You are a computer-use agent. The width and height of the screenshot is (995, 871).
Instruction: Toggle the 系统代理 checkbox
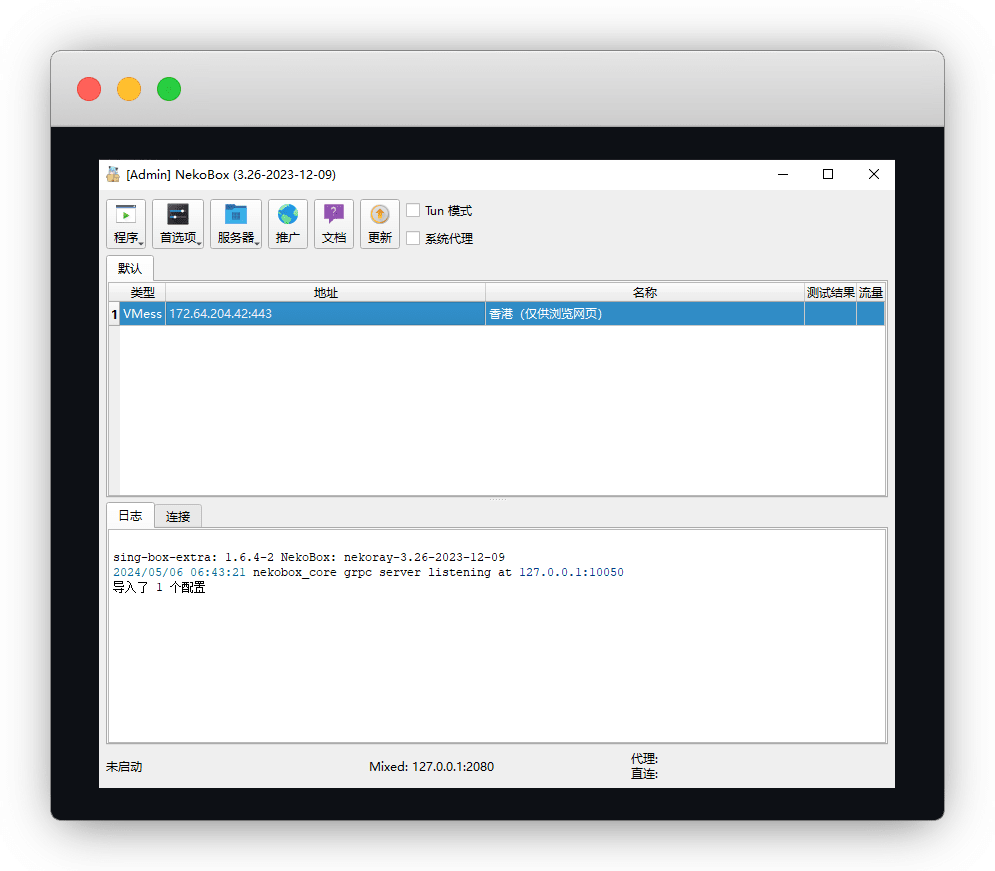pos(413,239)
